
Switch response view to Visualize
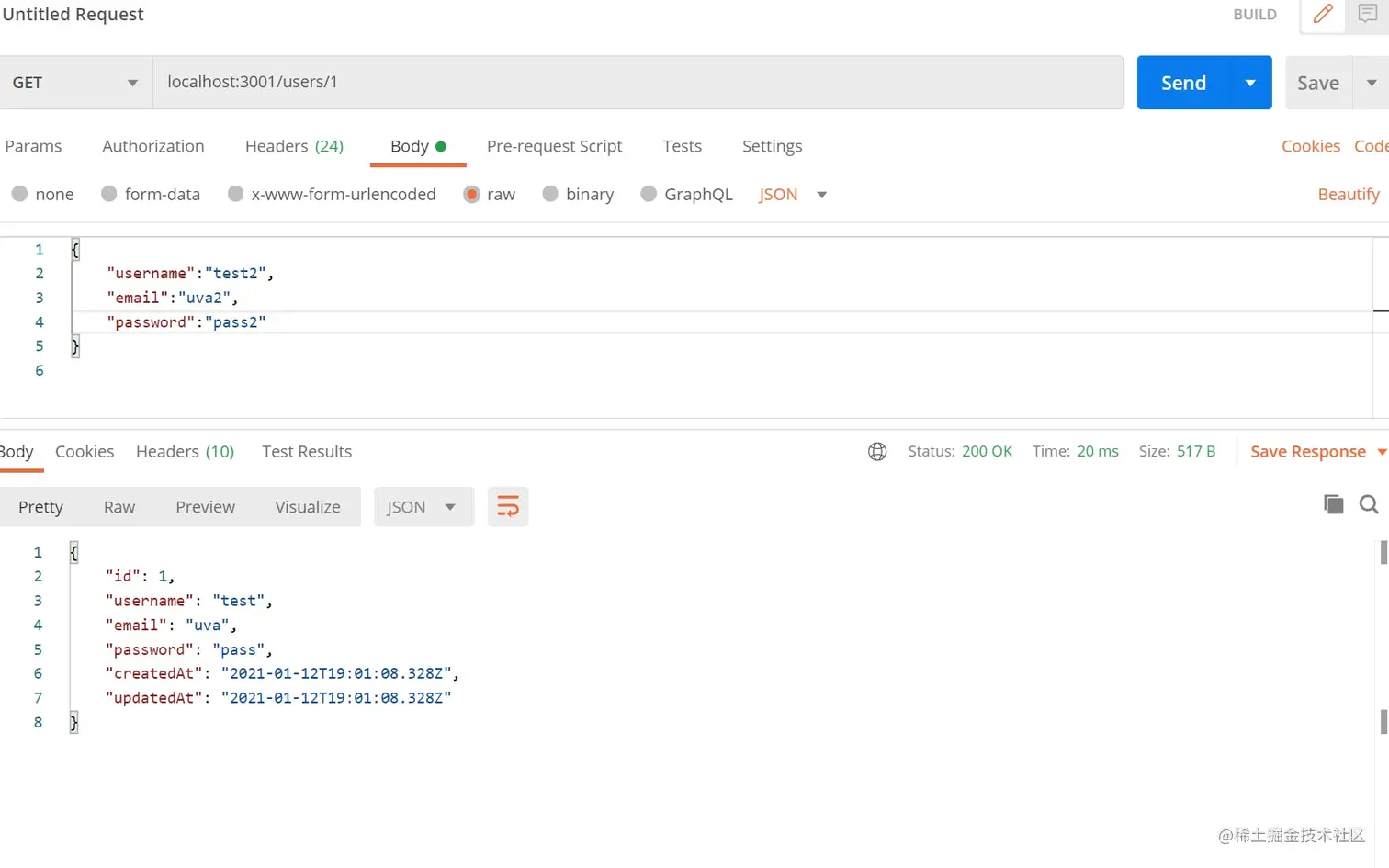tap(308, 506)
